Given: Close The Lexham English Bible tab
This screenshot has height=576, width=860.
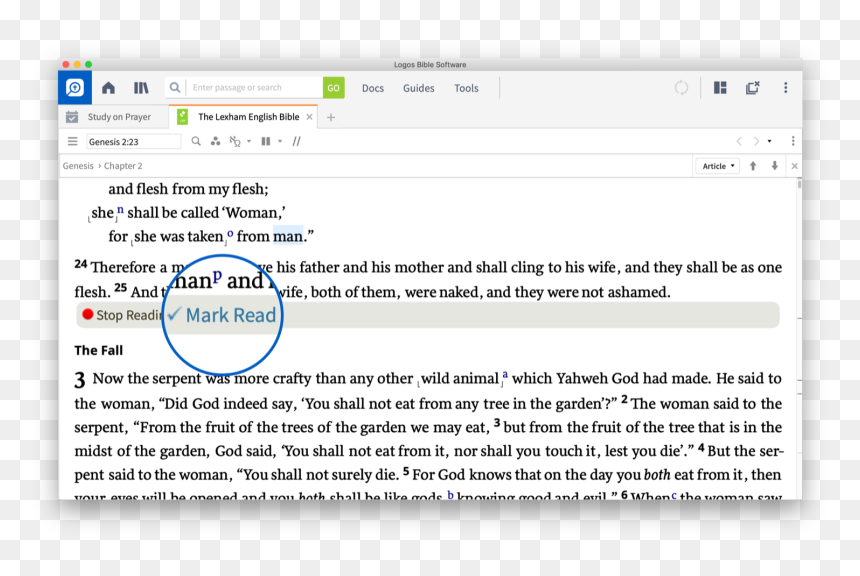Looking at the screenshot, I should [309, 117].
